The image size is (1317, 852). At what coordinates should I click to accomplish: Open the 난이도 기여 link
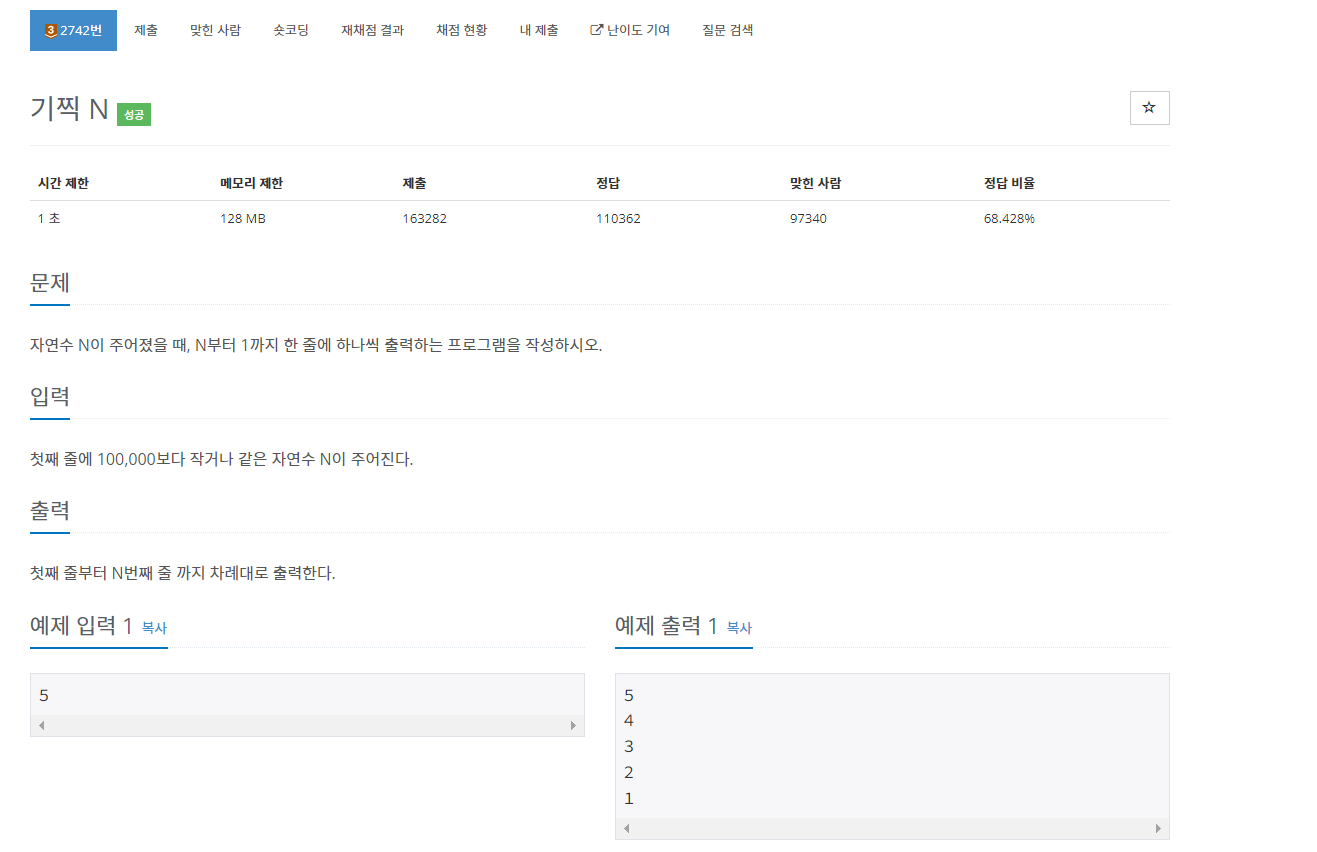click(x=630, y=30)
